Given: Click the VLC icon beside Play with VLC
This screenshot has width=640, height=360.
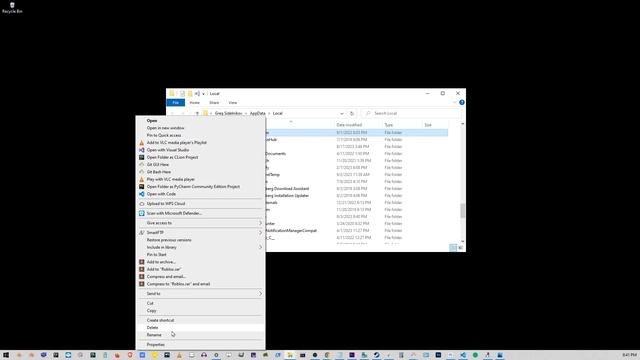Looking at the screenshot, I should (x=142, y=179).
